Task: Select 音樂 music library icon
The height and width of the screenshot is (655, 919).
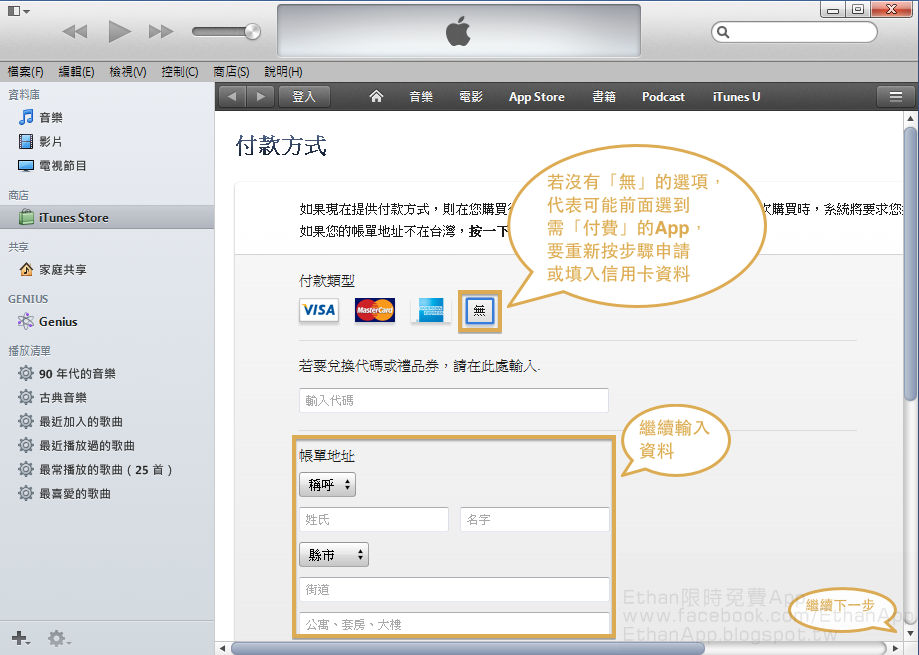Action: 26,117
